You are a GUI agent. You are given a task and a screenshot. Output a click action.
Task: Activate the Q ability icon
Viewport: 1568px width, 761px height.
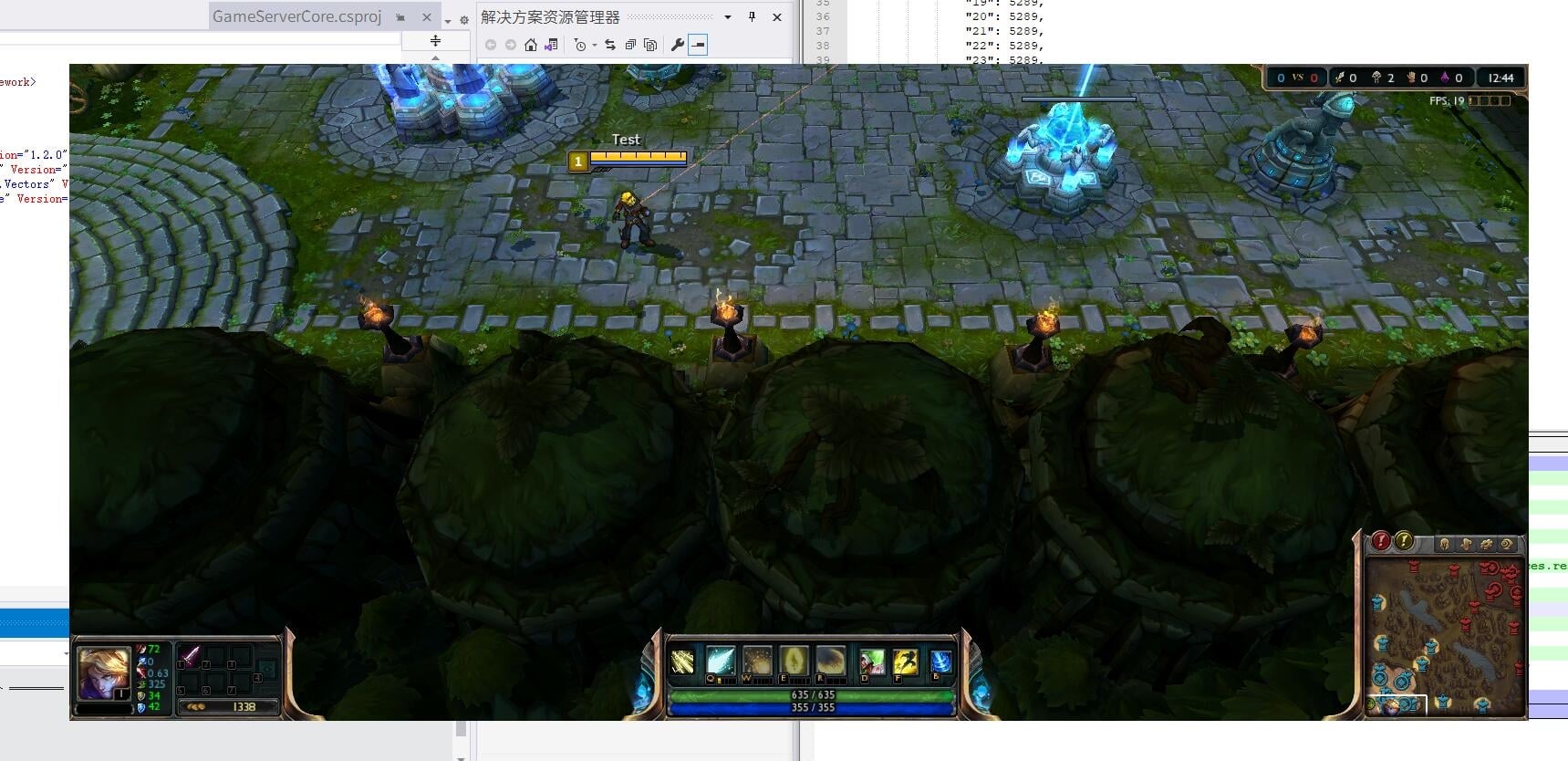pos(721,662)
